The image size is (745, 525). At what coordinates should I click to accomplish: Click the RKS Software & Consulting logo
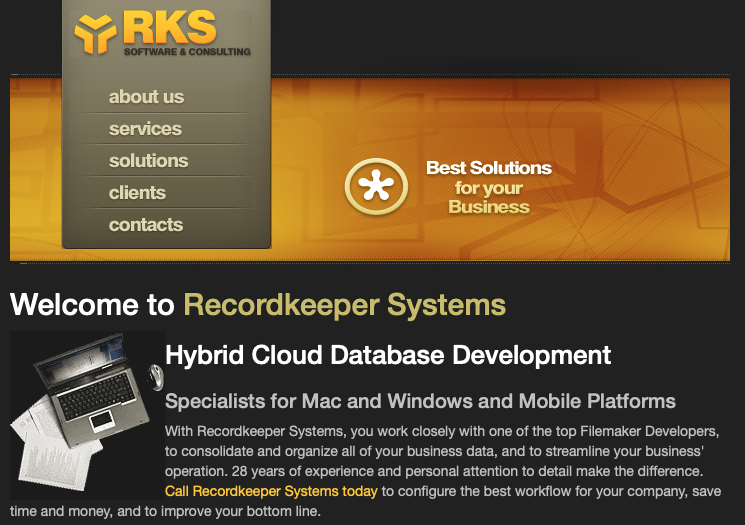(x=162, y=33)
